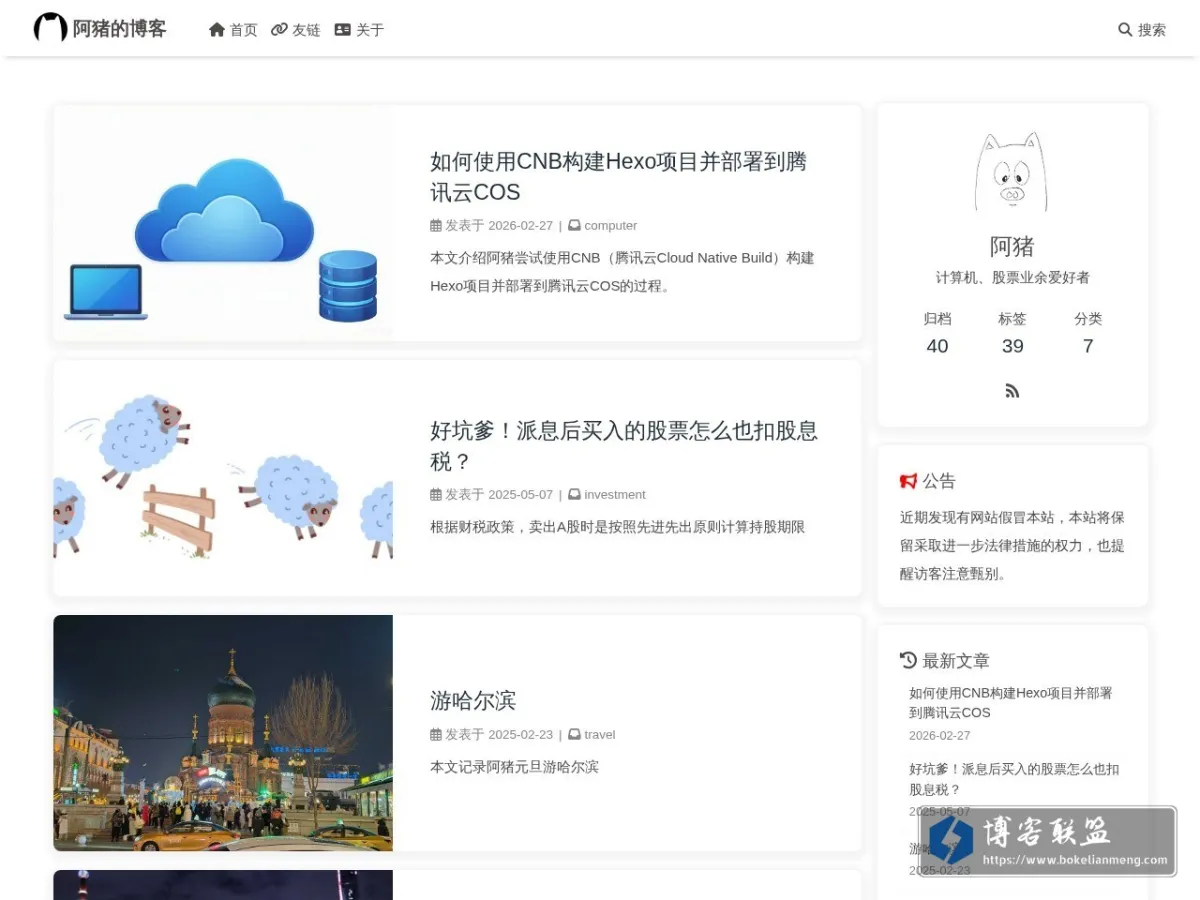Click the 公告 heading text
Screen dimensions: 1200x900
[x=939, y=481]
